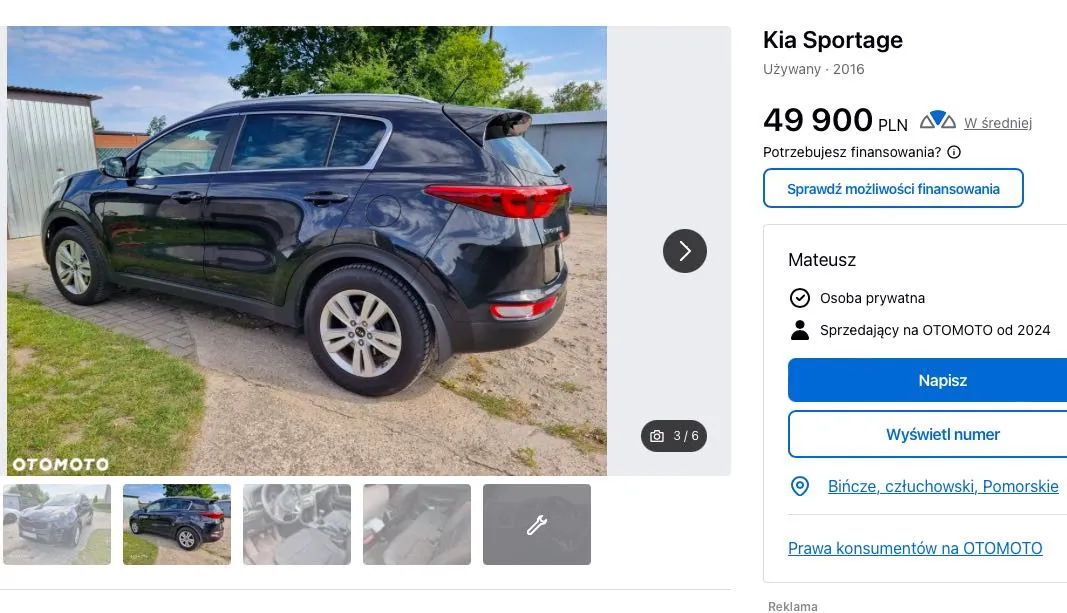Screen dimensions: 1067x613
Task: Open Bińcze, człuchowski, Pomorskie location link
Action: [942, 486]
